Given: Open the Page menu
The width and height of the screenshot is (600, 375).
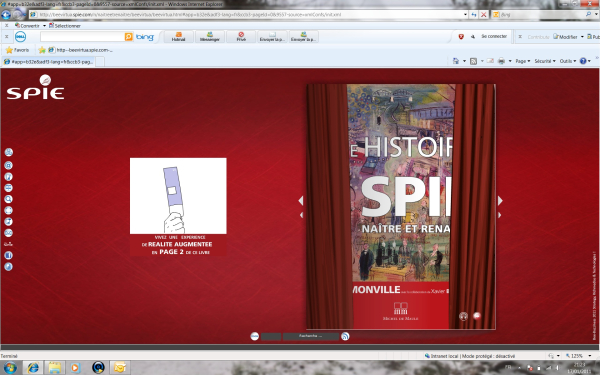Looking at the screenshot, I should point(523,61).
